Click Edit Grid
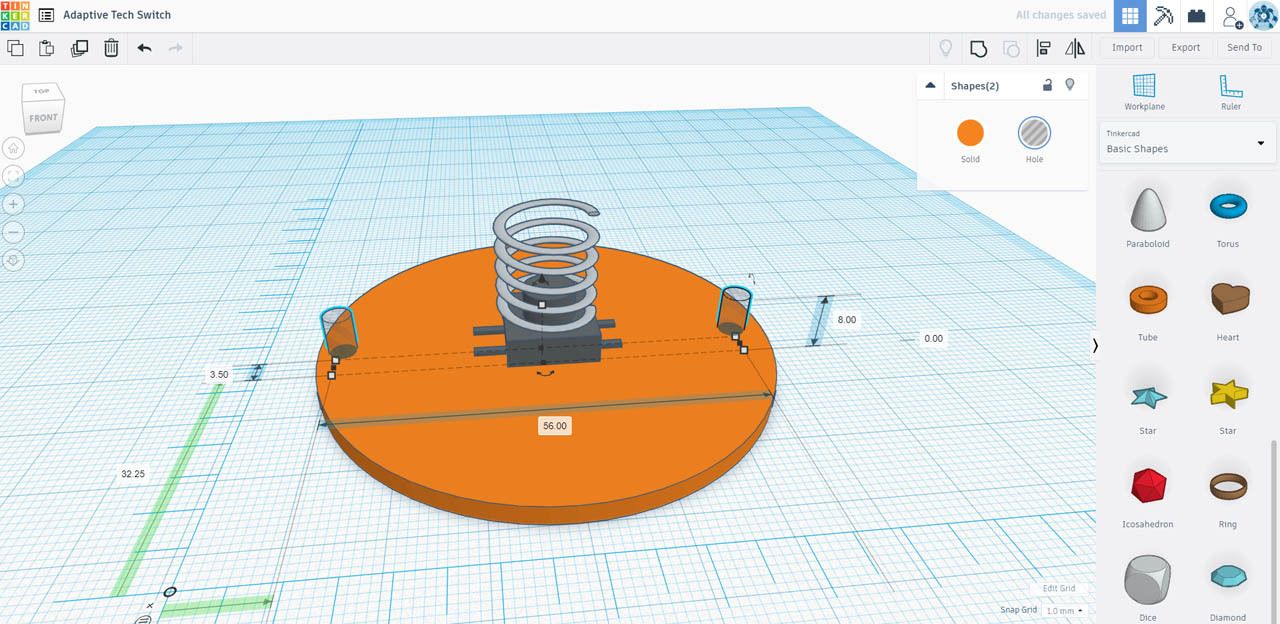 tap(1061, 588)
